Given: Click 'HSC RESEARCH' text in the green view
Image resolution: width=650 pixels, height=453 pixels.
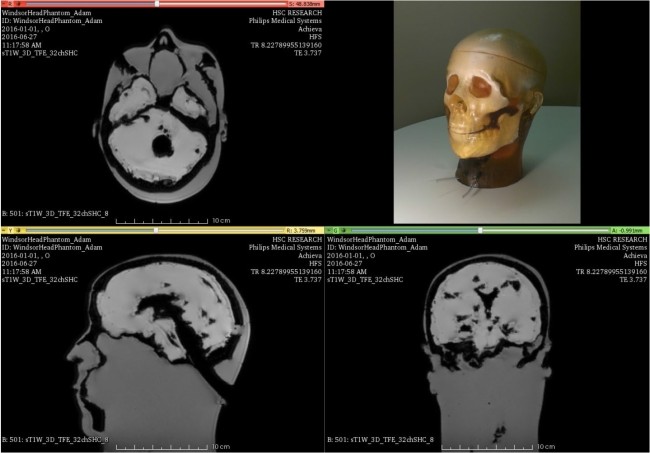Looking at the screenshot, I should pos(622,240).
